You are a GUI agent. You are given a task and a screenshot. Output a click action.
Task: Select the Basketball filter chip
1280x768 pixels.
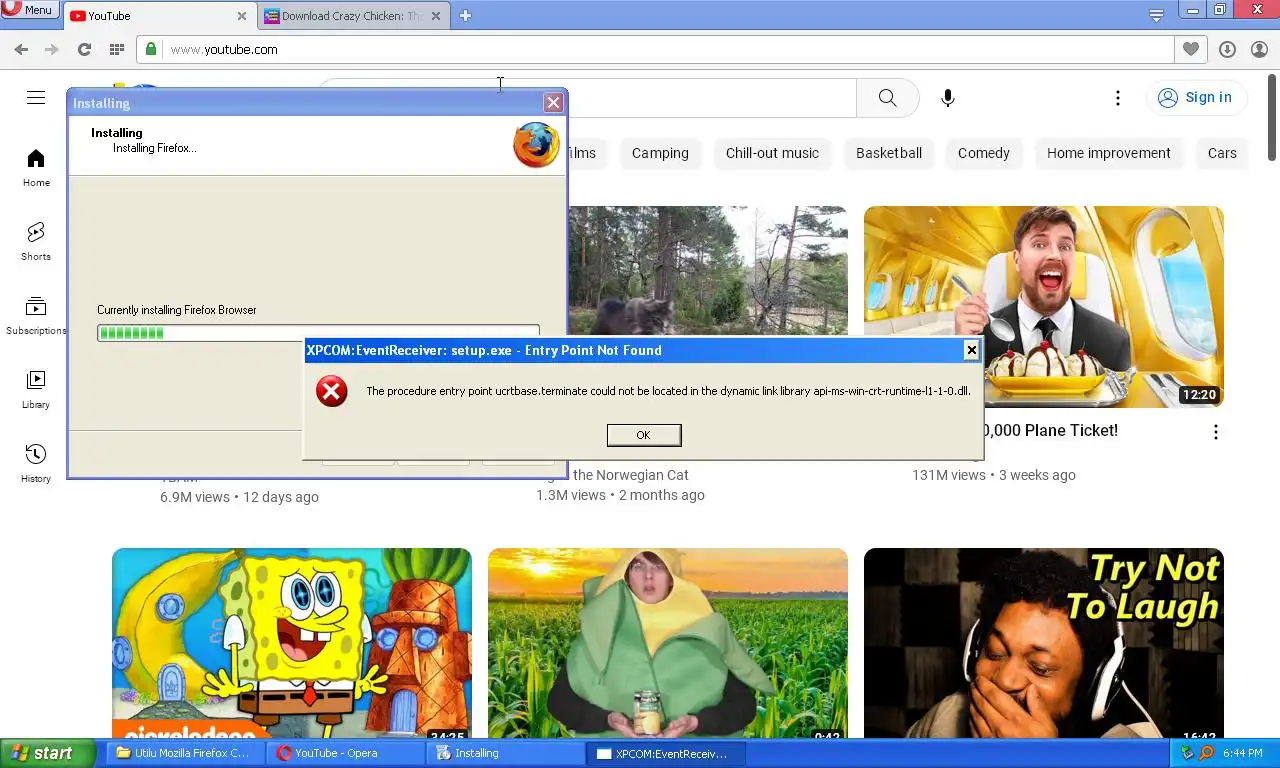(889, 153)
